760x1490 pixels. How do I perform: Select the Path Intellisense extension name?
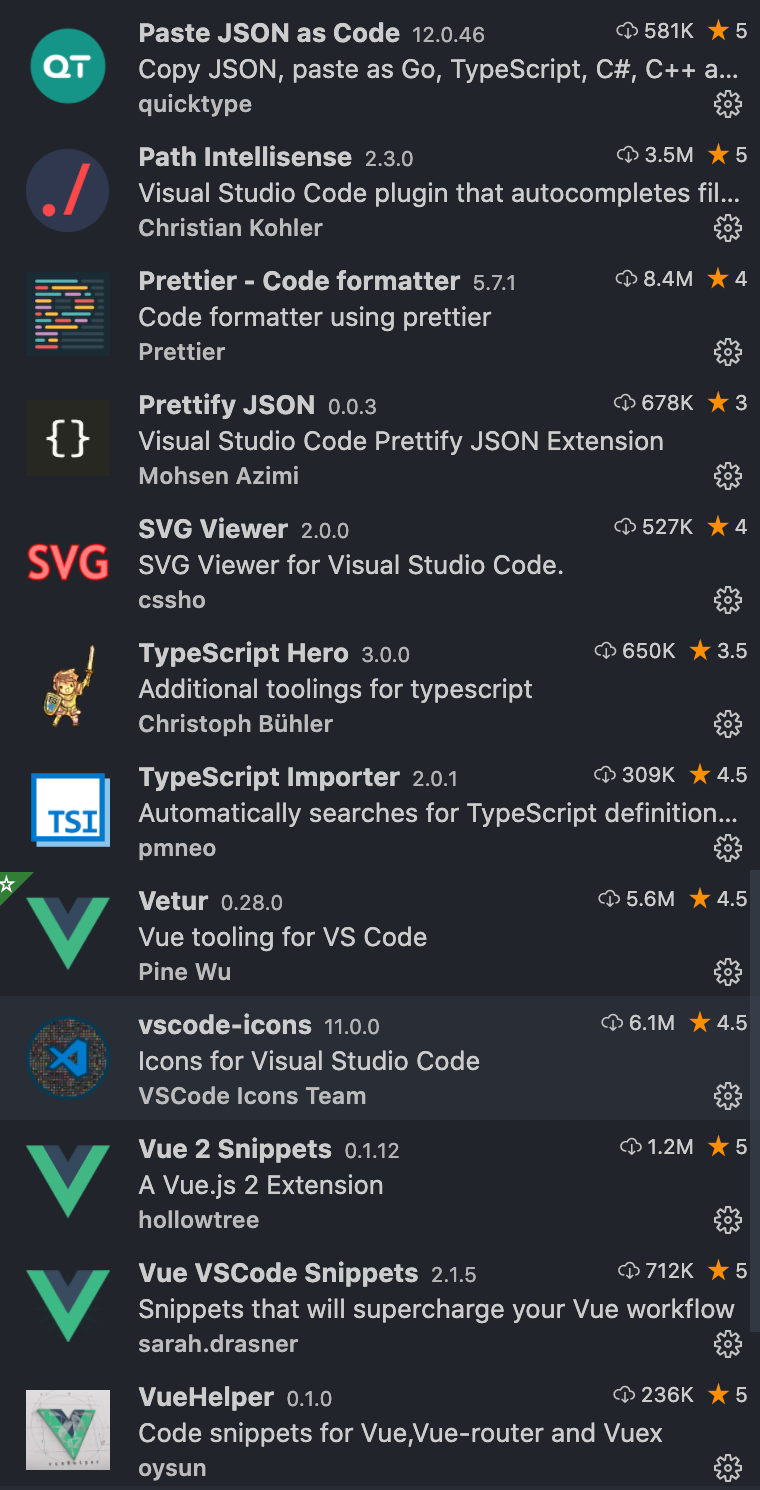point(245,157)
